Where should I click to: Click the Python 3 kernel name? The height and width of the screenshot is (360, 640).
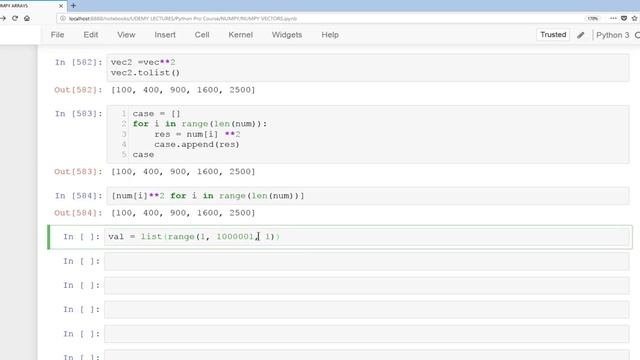coord(612,35)
